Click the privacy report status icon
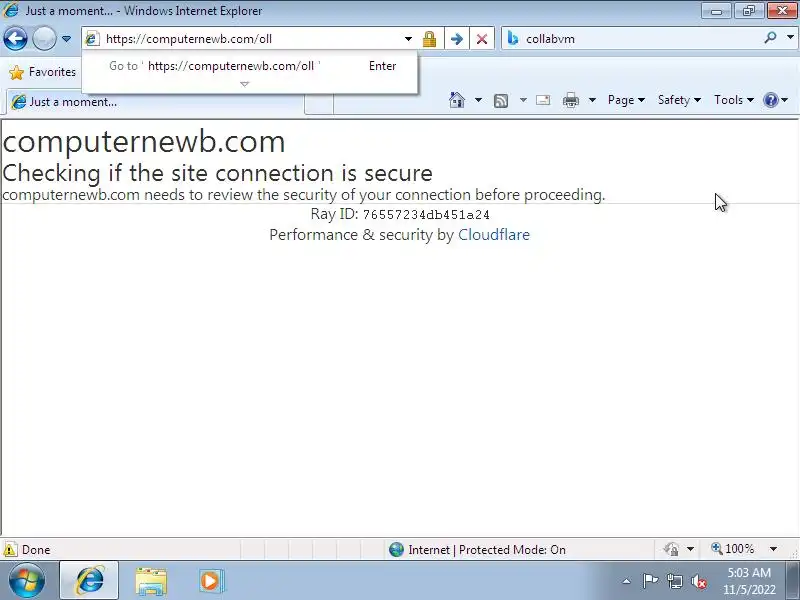Image resolution: width=800 pixels, height=600 pixels. coord(671,549)
